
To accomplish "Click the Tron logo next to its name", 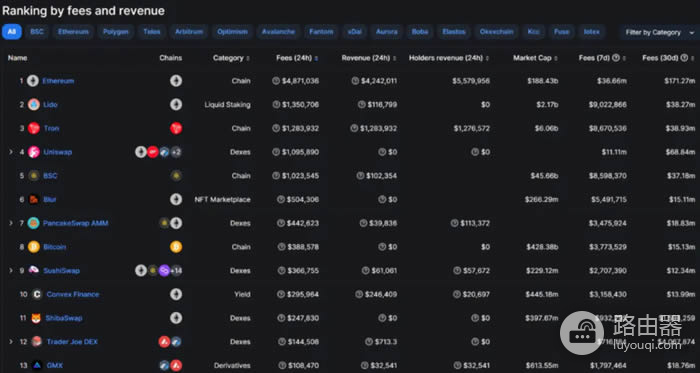I will (33, 128).
